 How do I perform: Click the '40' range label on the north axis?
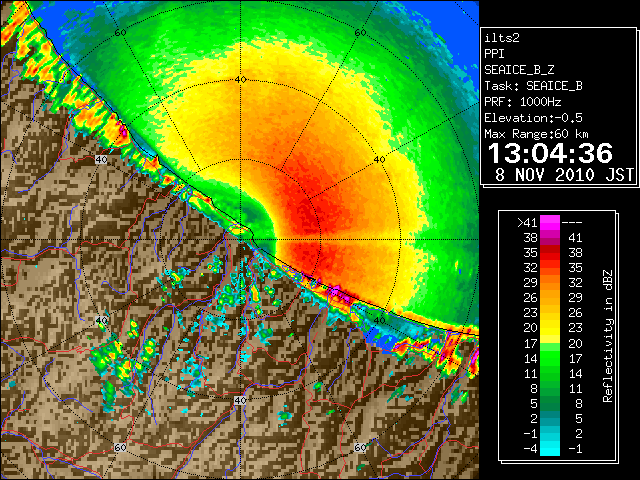point(240,79)
